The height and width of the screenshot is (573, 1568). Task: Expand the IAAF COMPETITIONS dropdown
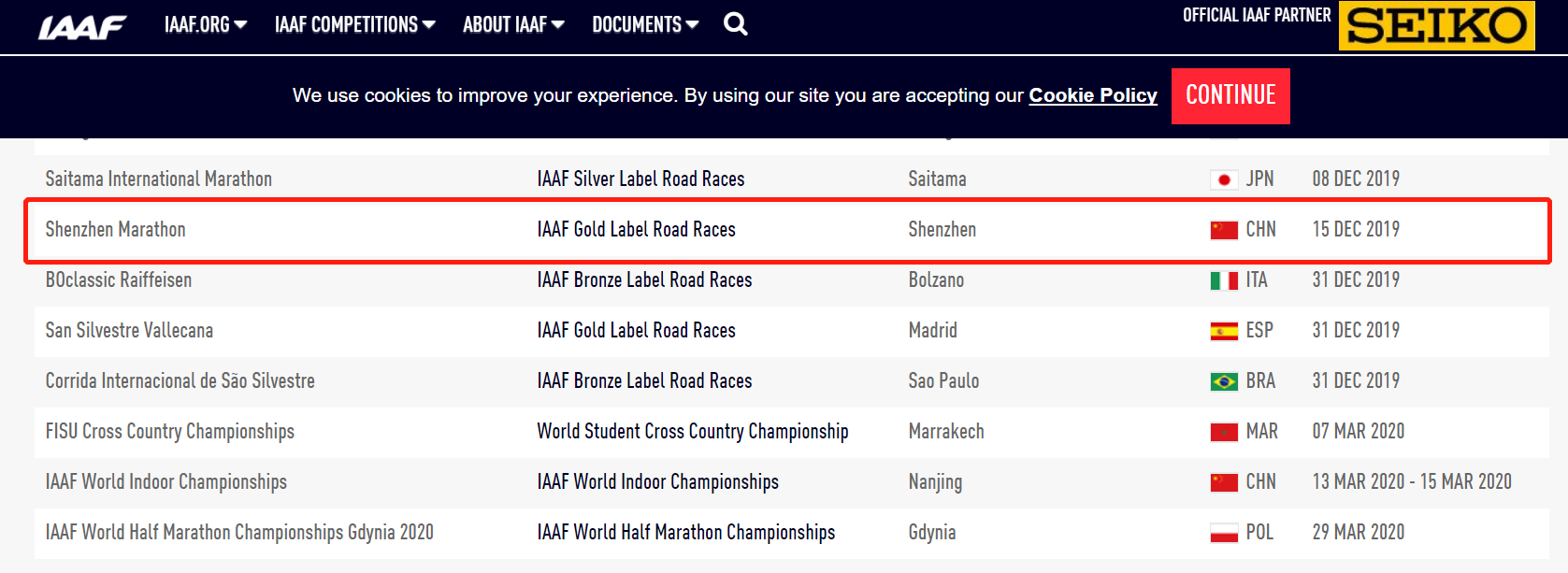(x=355, y=24)
